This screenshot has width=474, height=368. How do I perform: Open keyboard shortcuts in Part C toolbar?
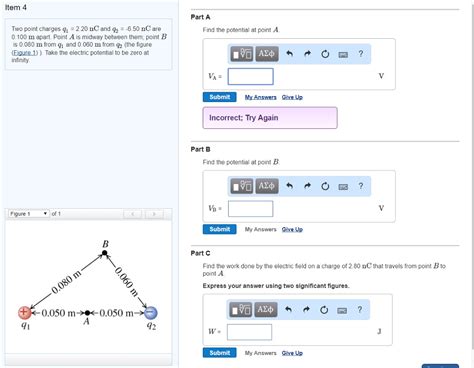coord(342,310)
